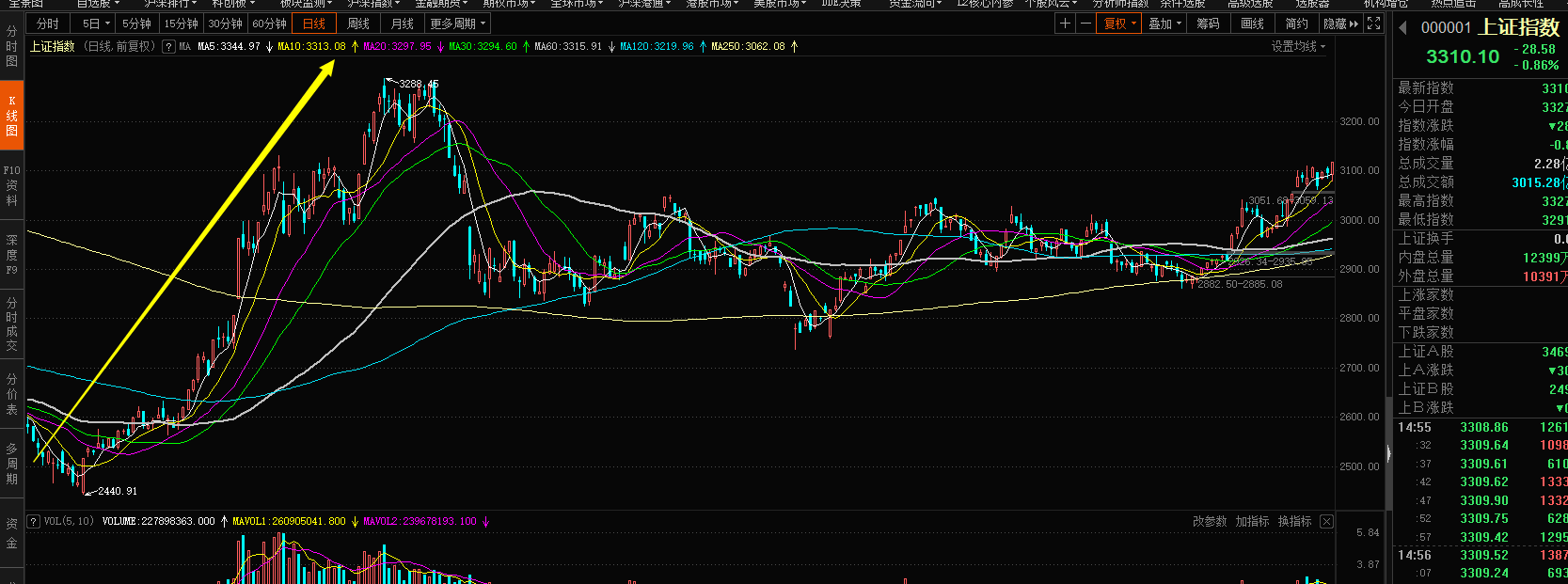Toggle the 筹码 chip distribution view
Viewport: 1568px width, 584px height.
point(1208,24)
